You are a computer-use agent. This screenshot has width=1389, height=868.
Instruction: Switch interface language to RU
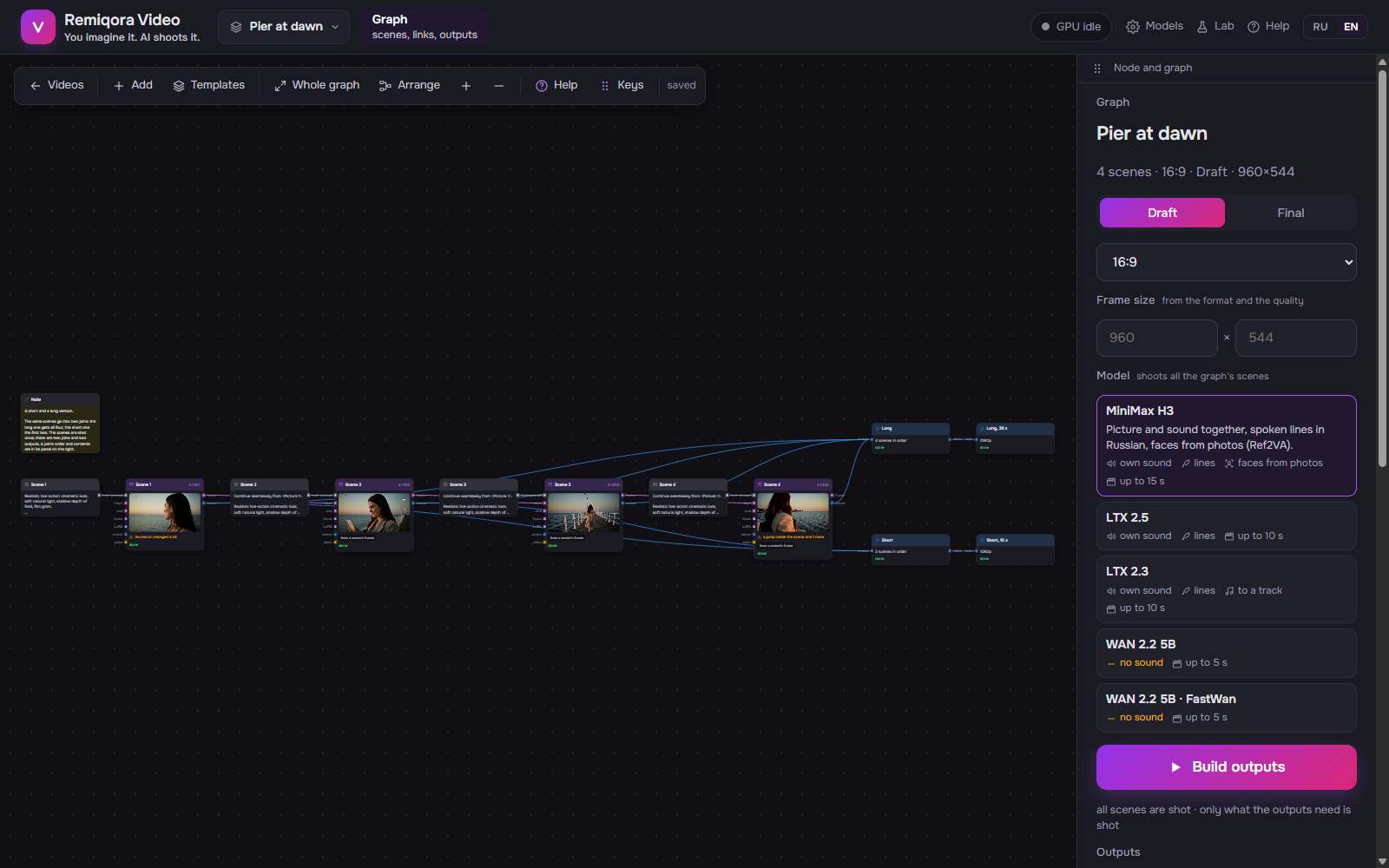1320,27
